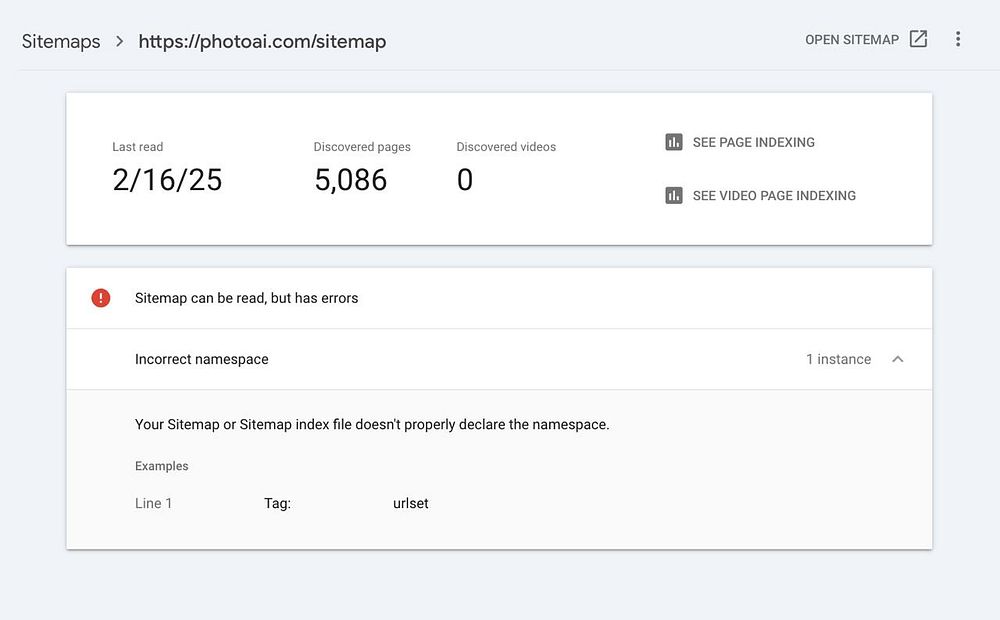Click the OPEN SITEMAP button text

click(x=852, y=40)
